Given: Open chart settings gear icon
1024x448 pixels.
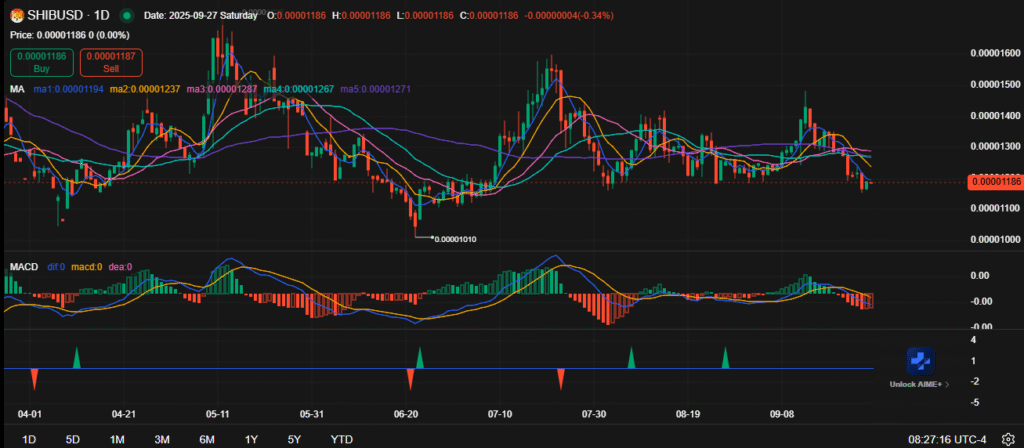Looking at the screenshot, I should (1010, 439).
